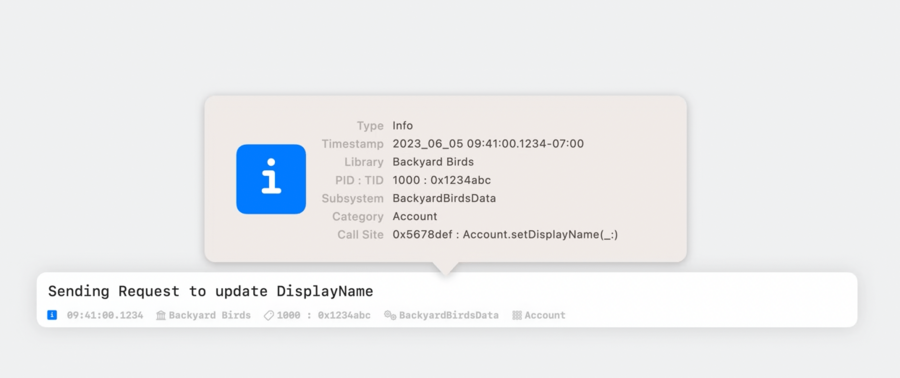
Task: Click the Subsystem value BackyardBirdsData in popover
Action: pyautogui.click(x=444, y=198)
